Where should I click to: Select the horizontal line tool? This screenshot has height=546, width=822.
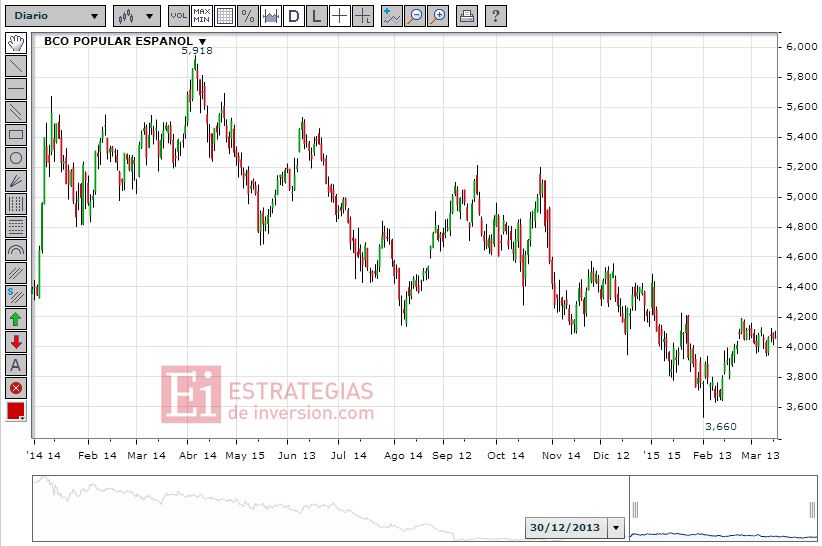(x=16, y=89)
